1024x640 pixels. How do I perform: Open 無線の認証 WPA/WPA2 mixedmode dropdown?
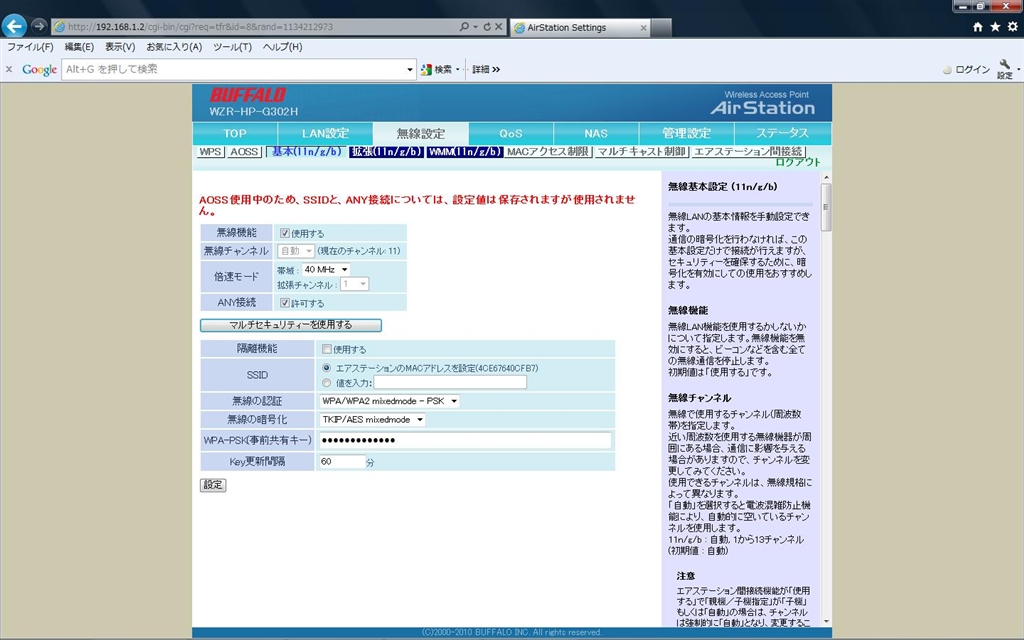point(389,401)
